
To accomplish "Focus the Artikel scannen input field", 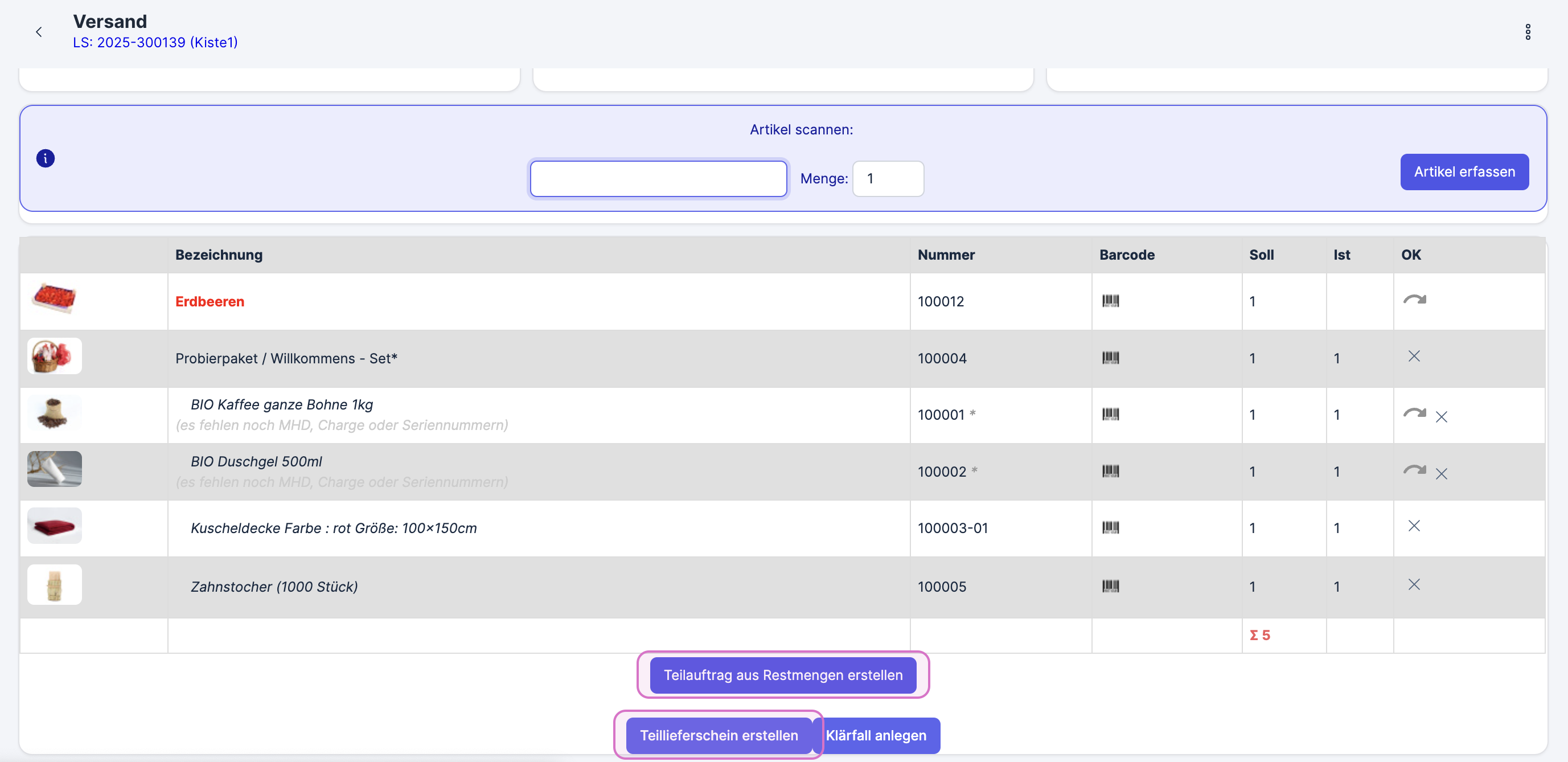I will click(x=658, y=178).
